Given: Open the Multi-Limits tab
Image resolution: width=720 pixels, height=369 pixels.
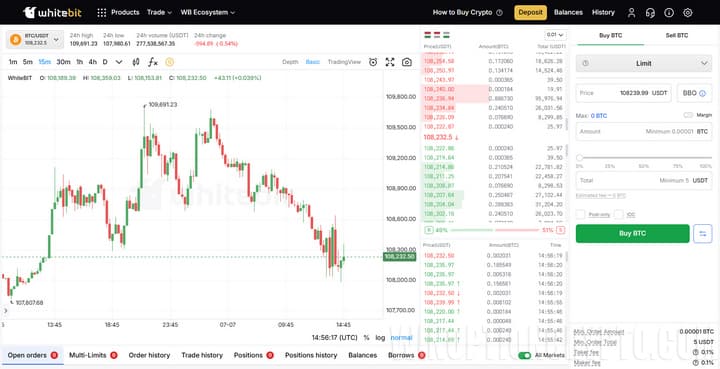Looking at the screenshot, I should tap(93, 355).
